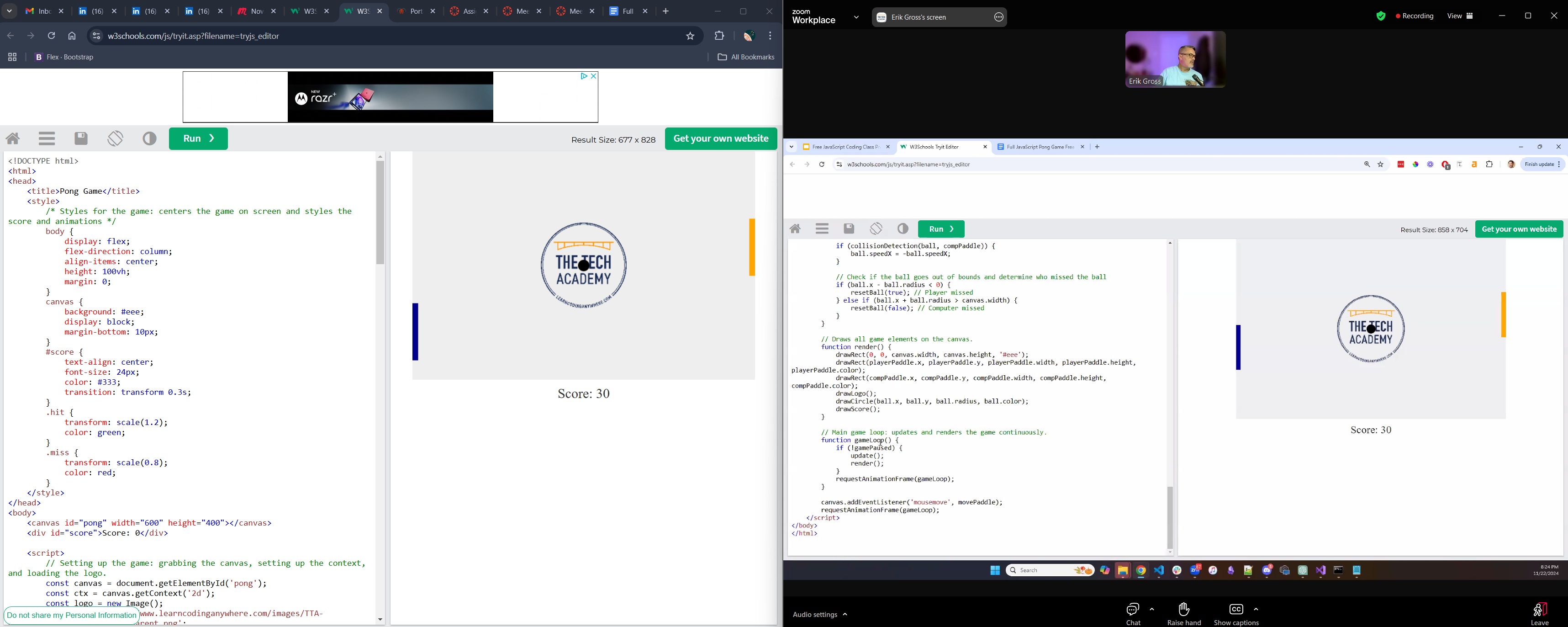
Task: Click the code editor vertical scrollbar thumb
Action: (380, 213)
